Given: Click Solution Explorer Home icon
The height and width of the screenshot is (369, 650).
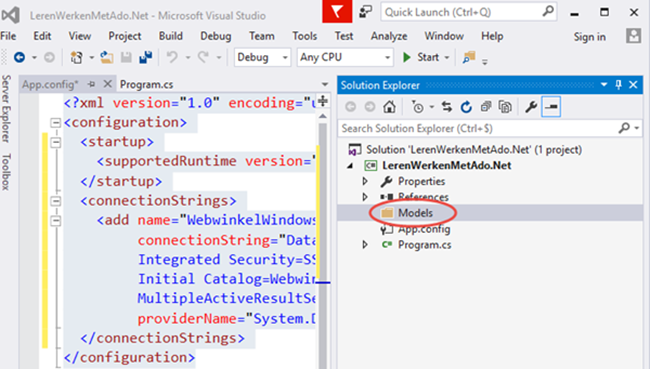Looking at the screenshot, I should 389,107.
